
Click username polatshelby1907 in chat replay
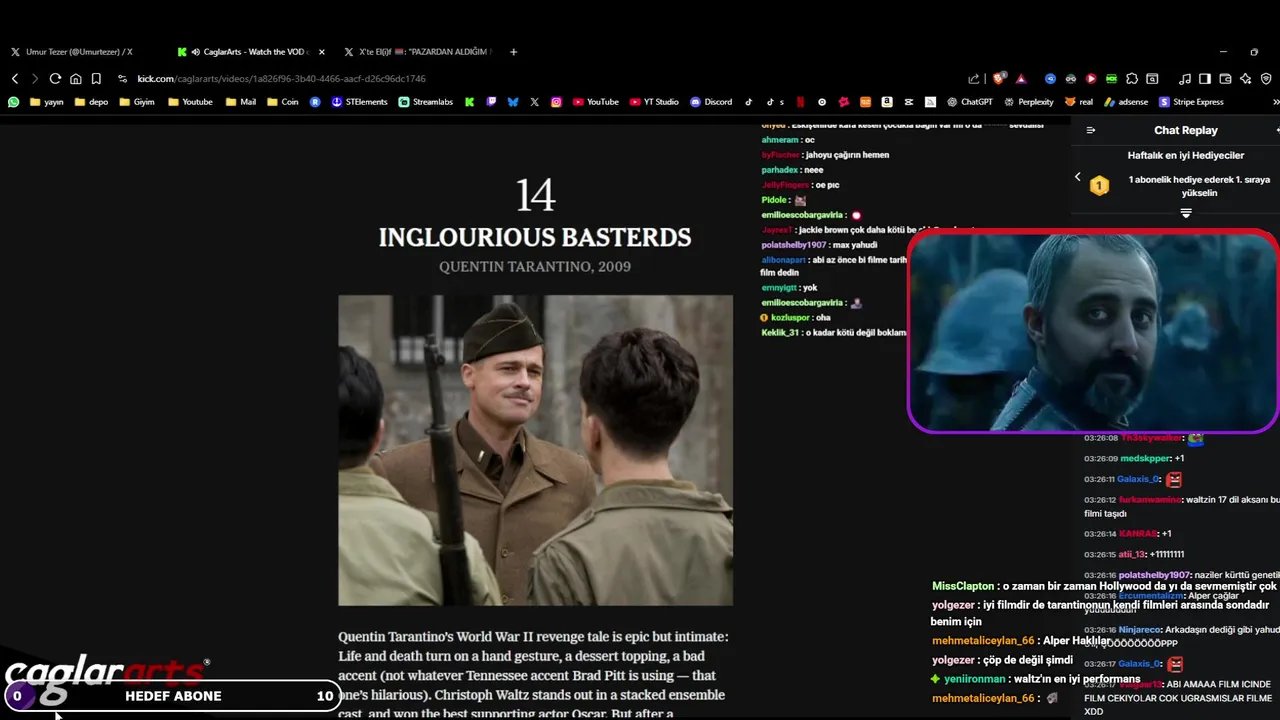pyautogui.click(x=1155, y=575)
